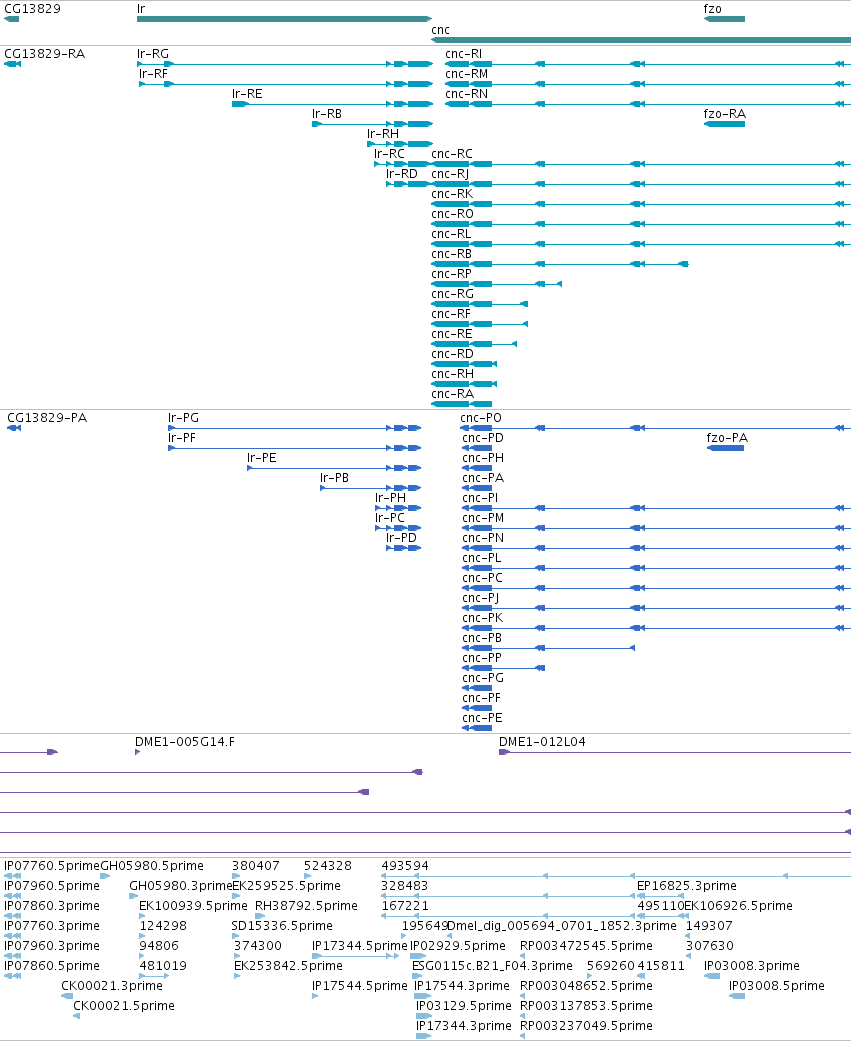Image resolution: width=851 pixels, height=1041 pixels.
Task: Select transcript lr-RF label
Action: point(153,74)
